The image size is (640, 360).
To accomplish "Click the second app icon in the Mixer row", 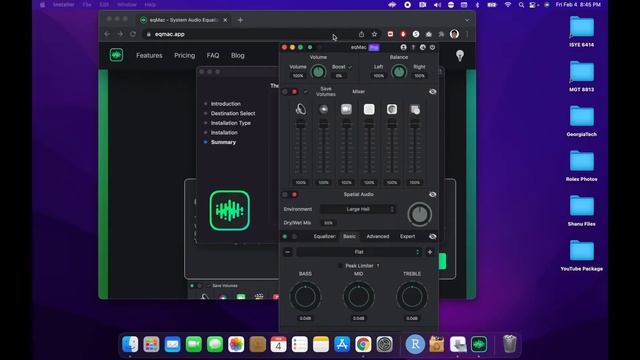I will (x=324, y=109).
